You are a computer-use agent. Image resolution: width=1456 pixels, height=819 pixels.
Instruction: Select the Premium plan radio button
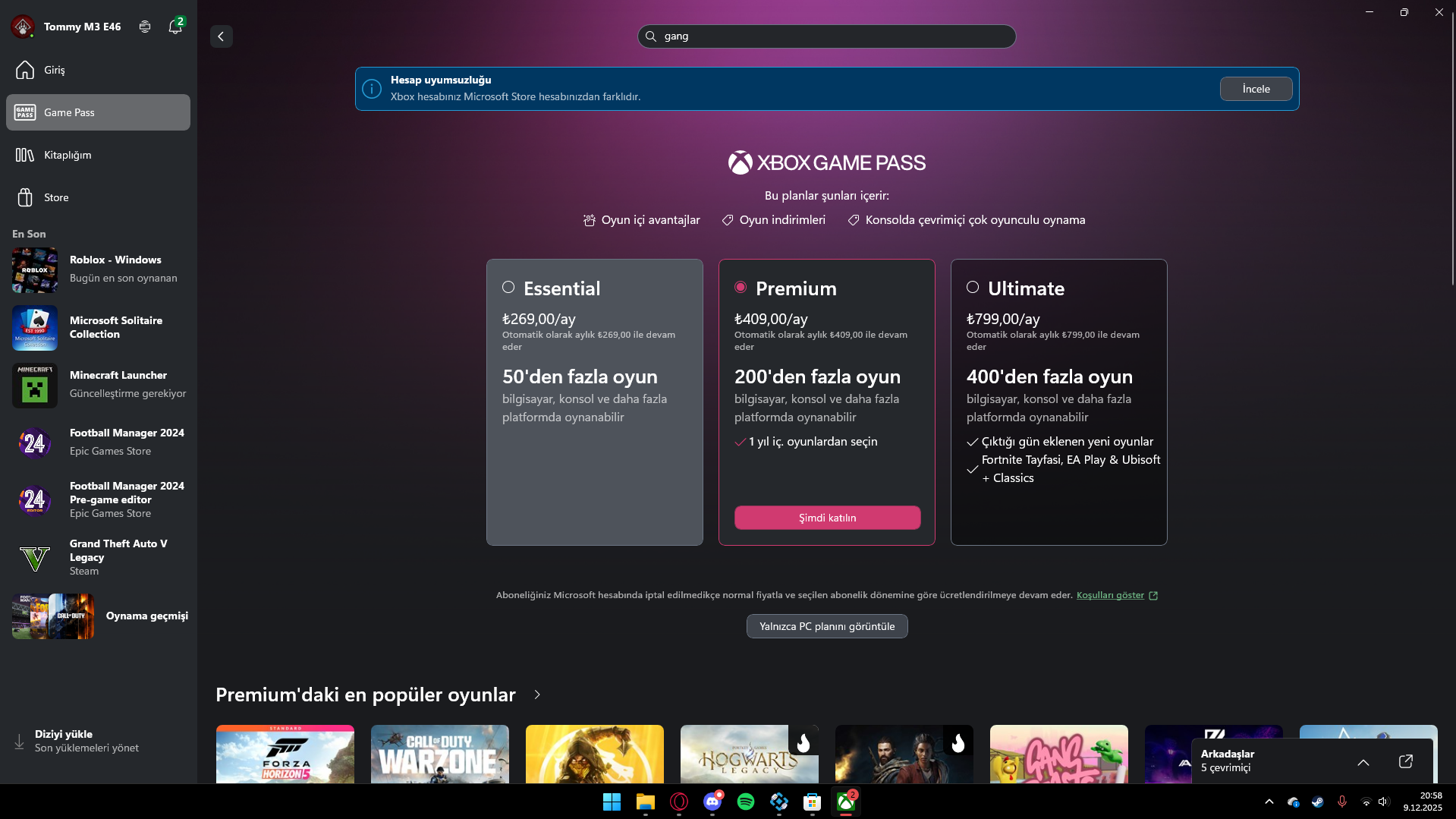[741, 288]
